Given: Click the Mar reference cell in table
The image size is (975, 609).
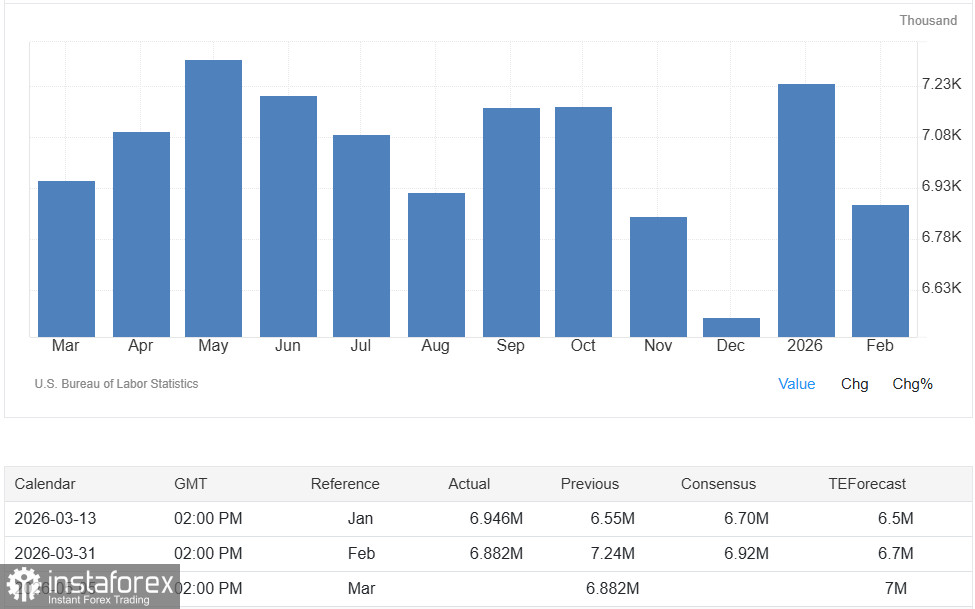Looking at the screenshot, I should (361, 588).
